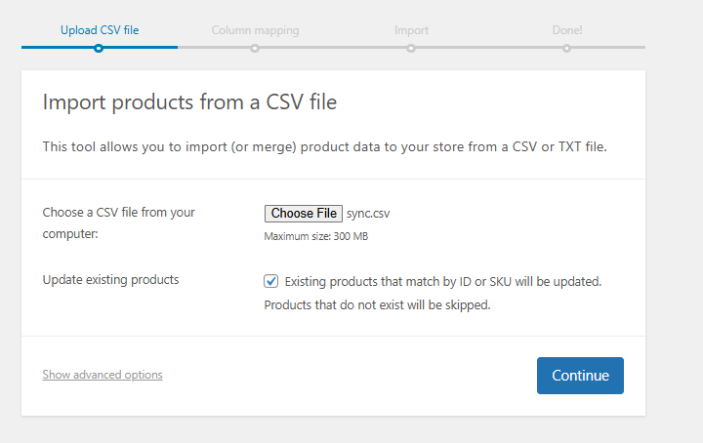Viewport: 703px width, 443px height.
Task: Click the Done! step marker dot
Action: point(567,47)
